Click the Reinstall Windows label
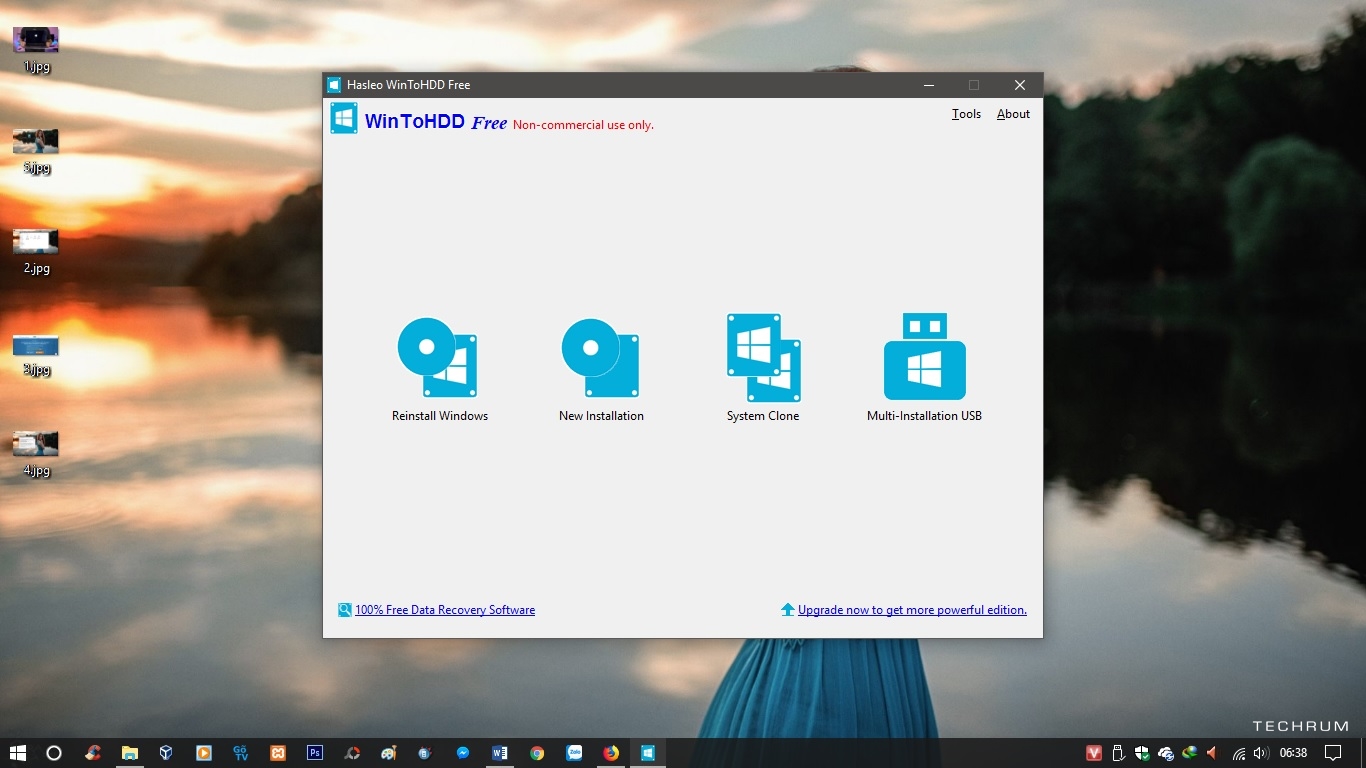Image resolution: width=1366 pixels, height=768 pixels. coord(440,416)
